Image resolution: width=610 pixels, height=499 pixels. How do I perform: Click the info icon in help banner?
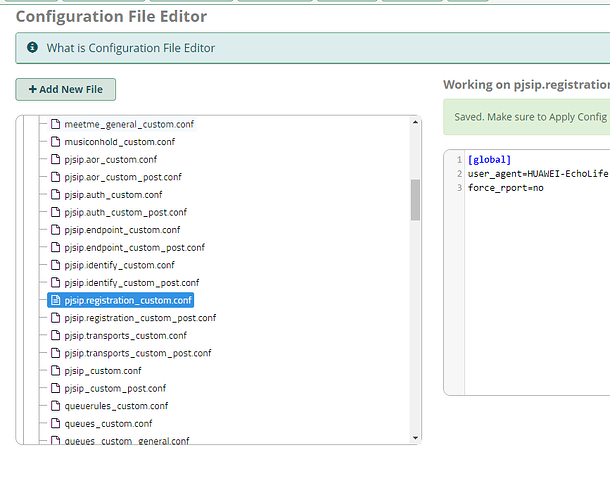[x=32, y=47]
